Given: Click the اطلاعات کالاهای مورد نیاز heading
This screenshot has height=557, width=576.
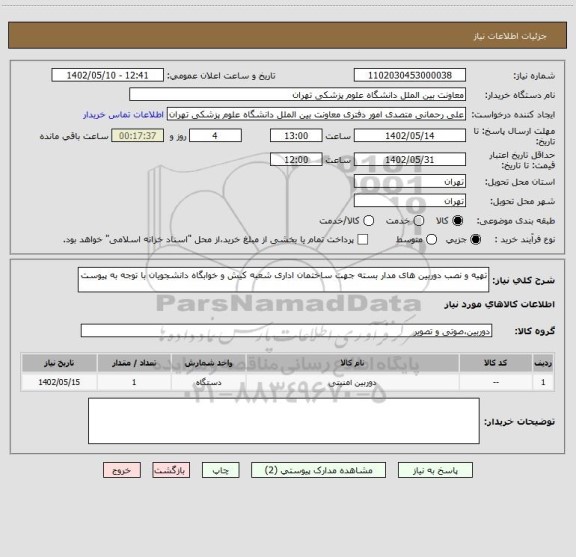Looking at the screenshot, I should (499, 305).
